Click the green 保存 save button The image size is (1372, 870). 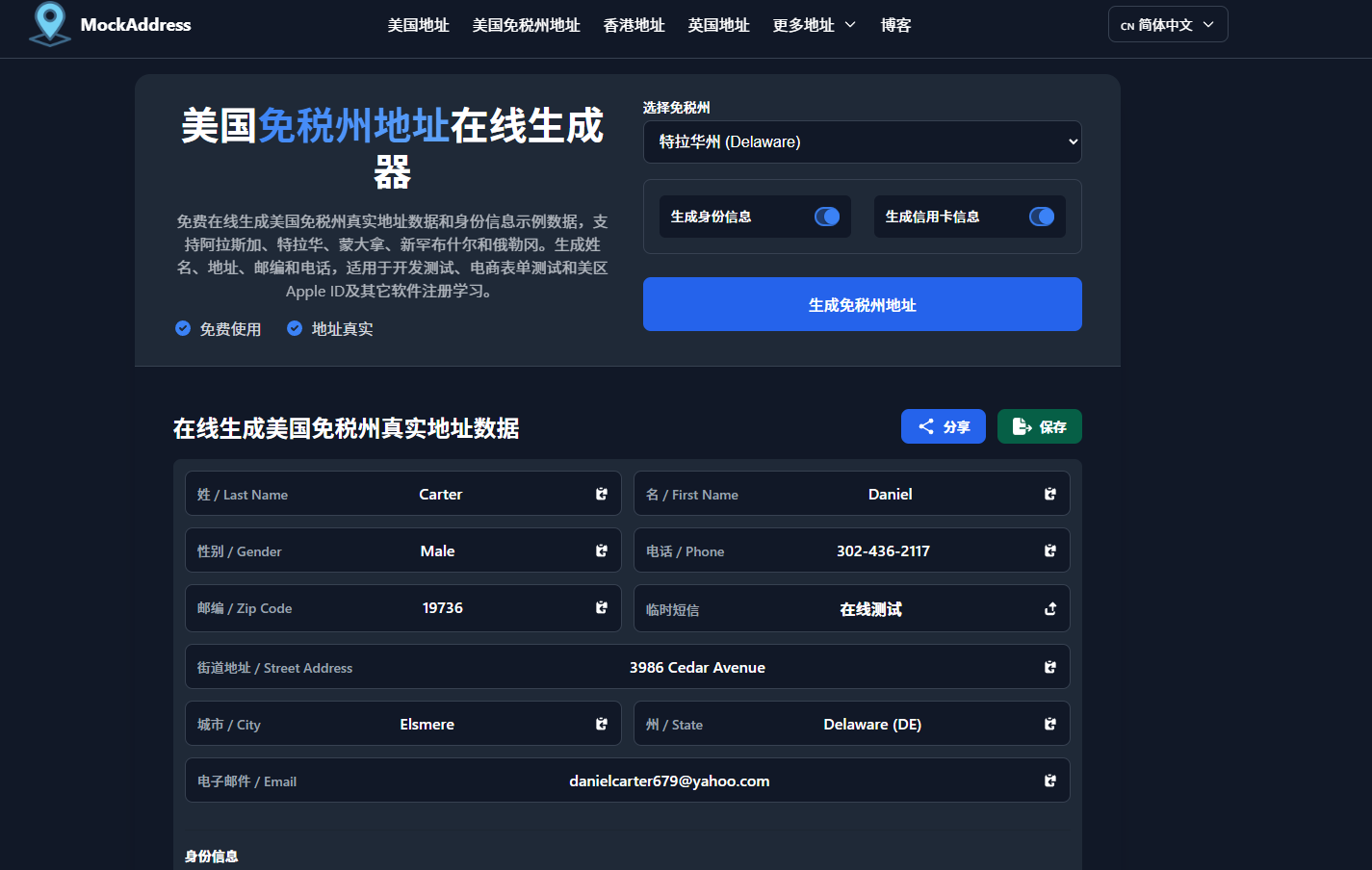pos(1039,426)
